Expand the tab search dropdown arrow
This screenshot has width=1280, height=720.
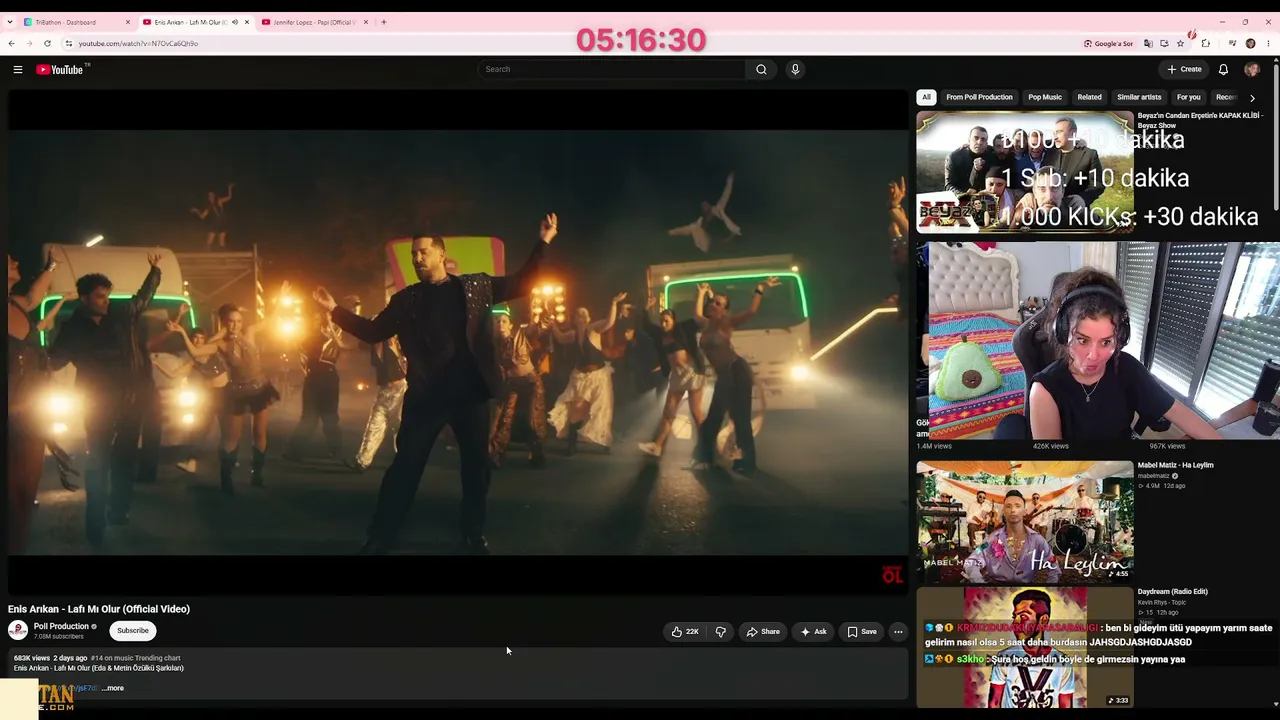coord(10,22)
